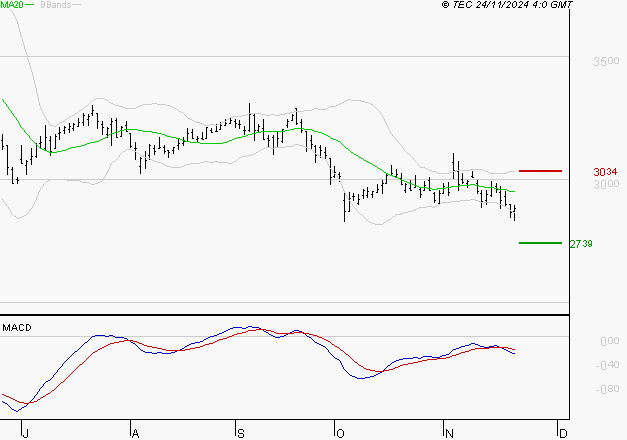The height and width of the screenshot is (440, 627).
Task: Click the MA20 legend label
Action: point(12,5)
